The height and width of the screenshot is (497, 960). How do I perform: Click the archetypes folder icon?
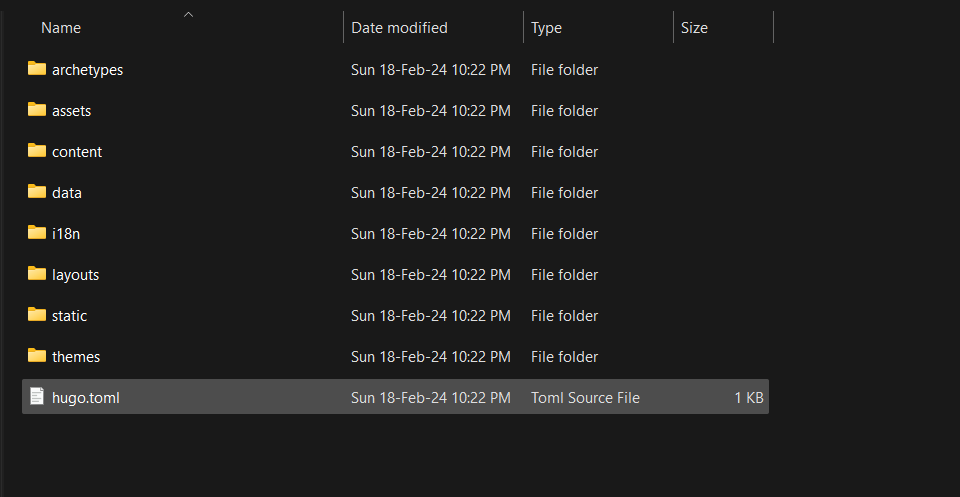37,69
